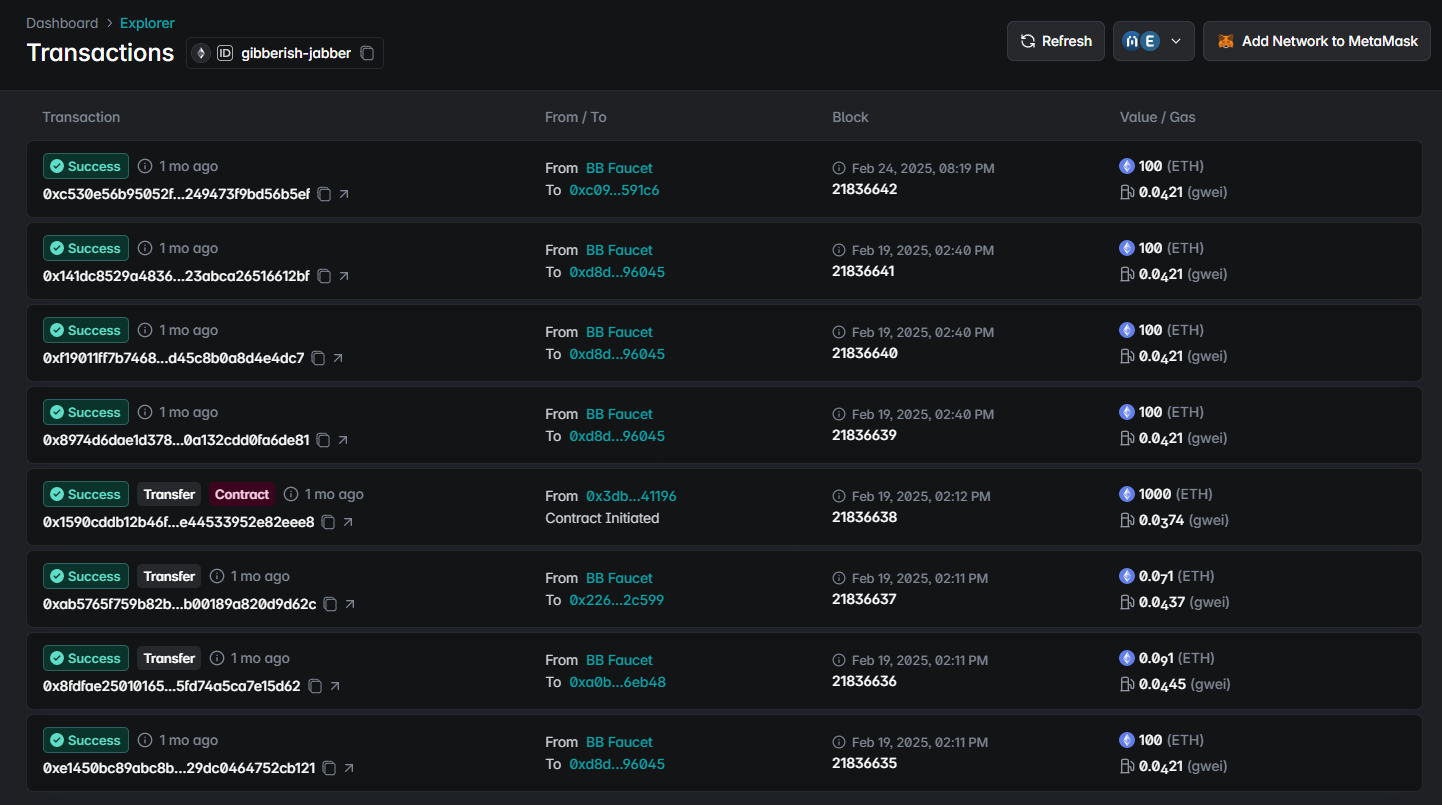Click Add Network to MetaMask
Image resolution: width=1442 pixels, height=805 pixels.
click(x=1316, y=41)
